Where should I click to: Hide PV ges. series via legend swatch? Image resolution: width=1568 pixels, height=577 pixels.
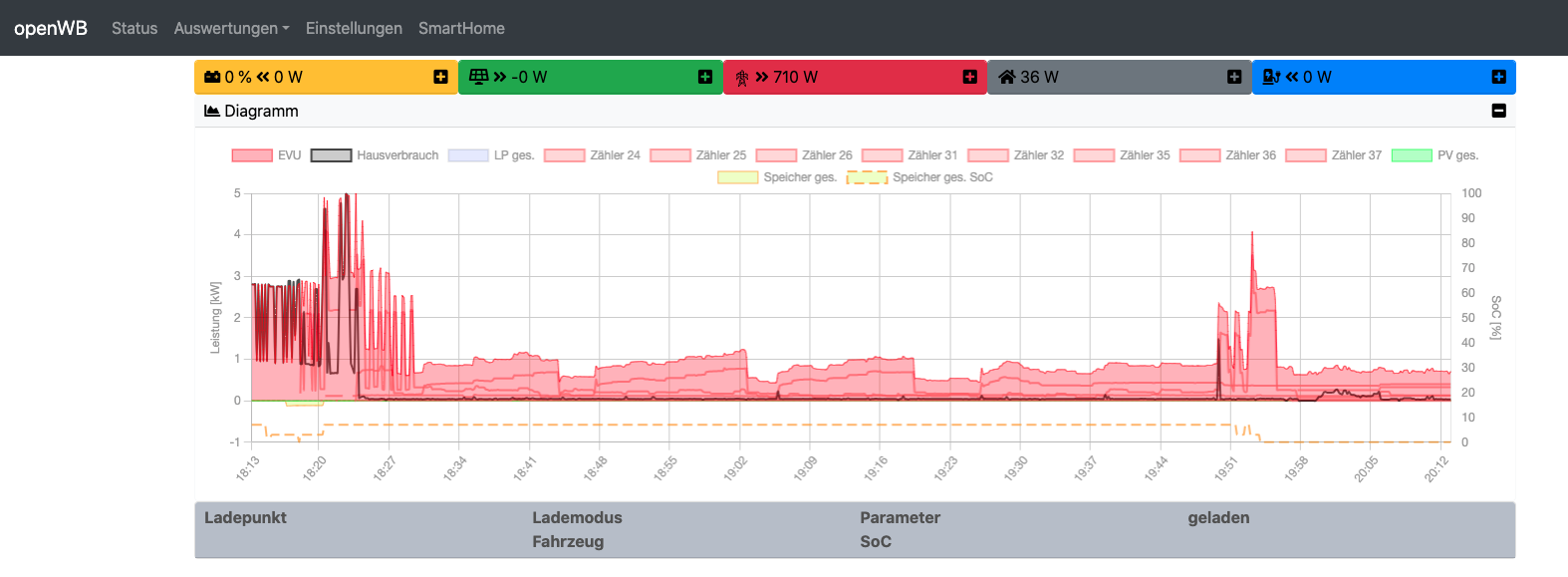[x=1411, y=155]
